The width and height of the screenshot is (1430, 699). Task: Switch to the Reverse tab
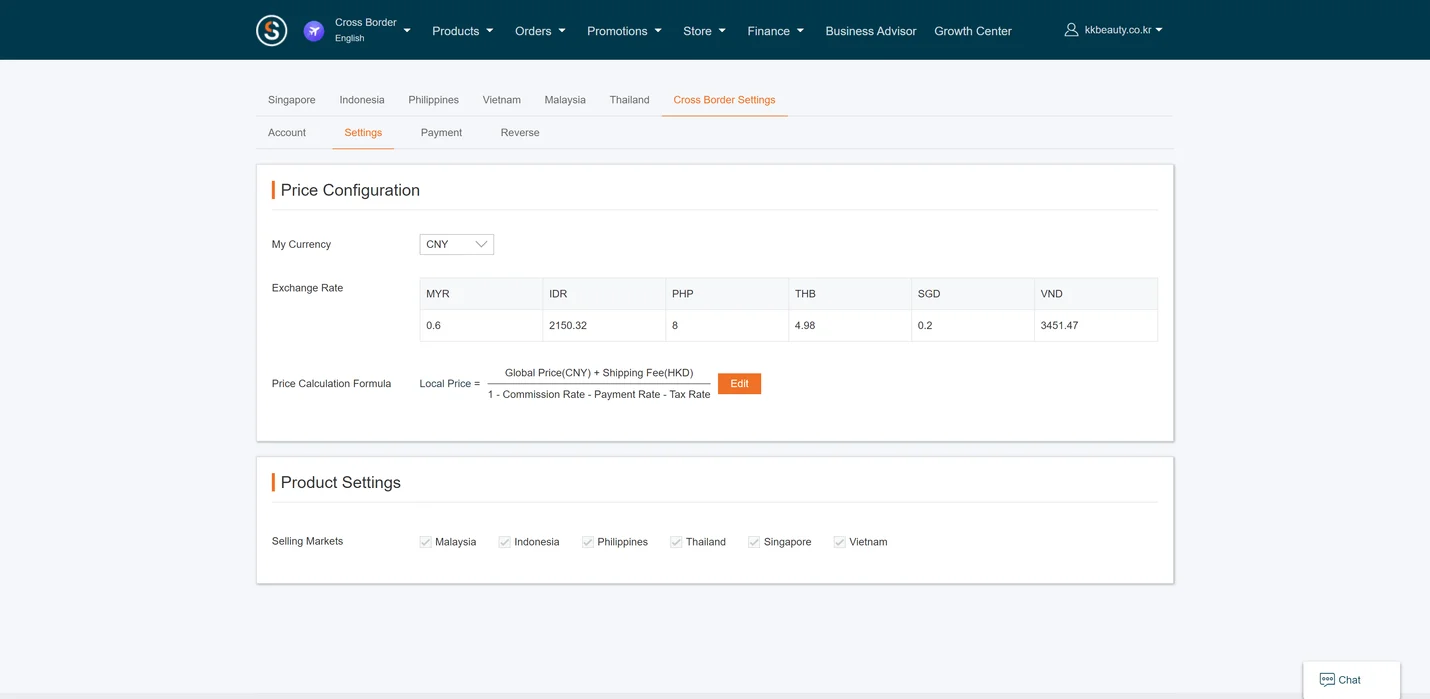click(x=520, y=133)
